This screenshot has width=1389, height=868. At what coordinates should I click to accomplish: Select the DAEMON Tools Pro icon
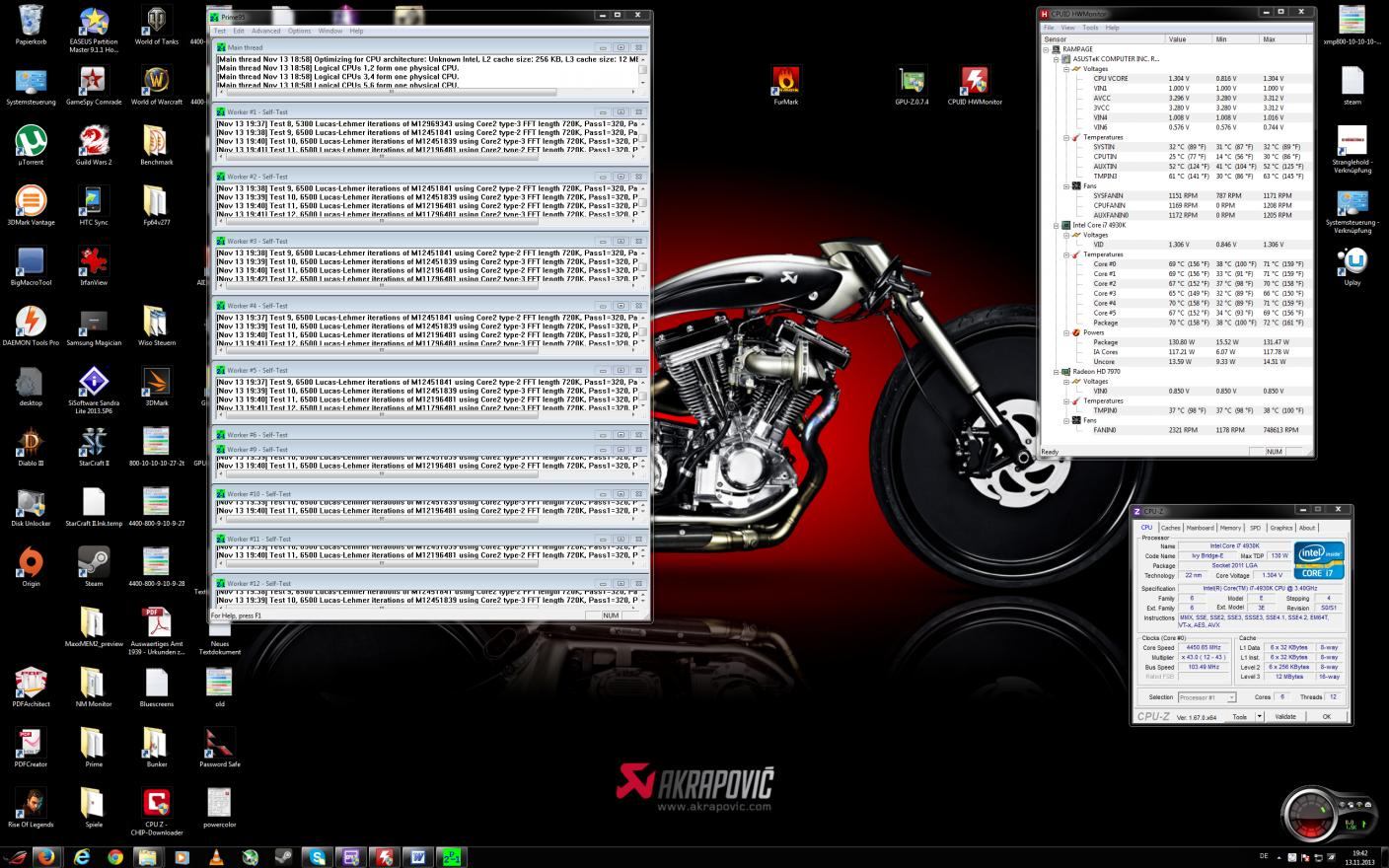click(31, 326)
